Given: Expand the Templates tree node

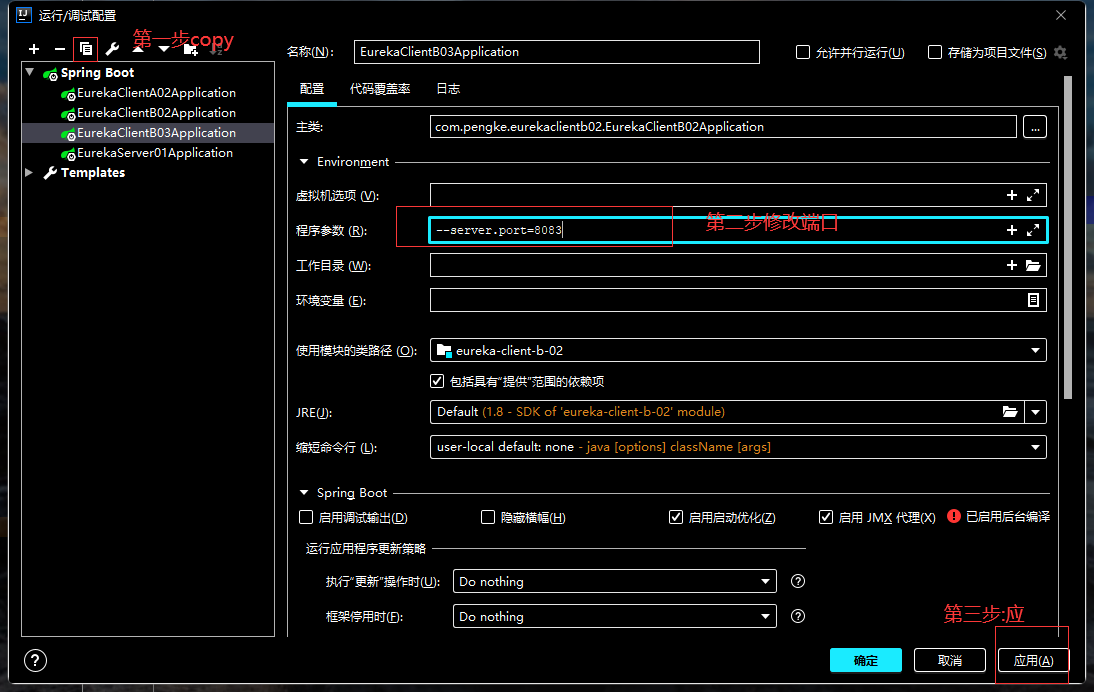Looking at the screenshot, I should (x=29, y=172).
